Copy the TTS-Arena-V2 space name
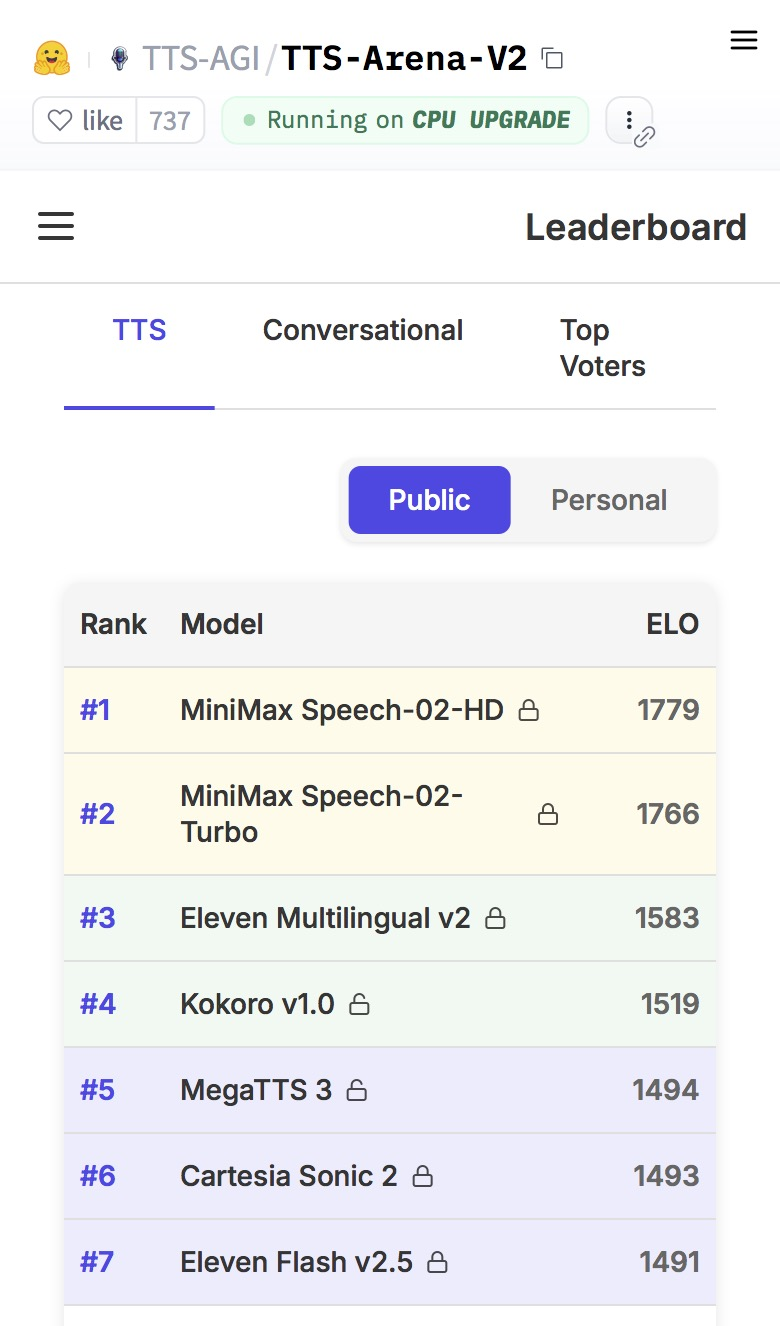780x1326 pixels. click(552, 59)
